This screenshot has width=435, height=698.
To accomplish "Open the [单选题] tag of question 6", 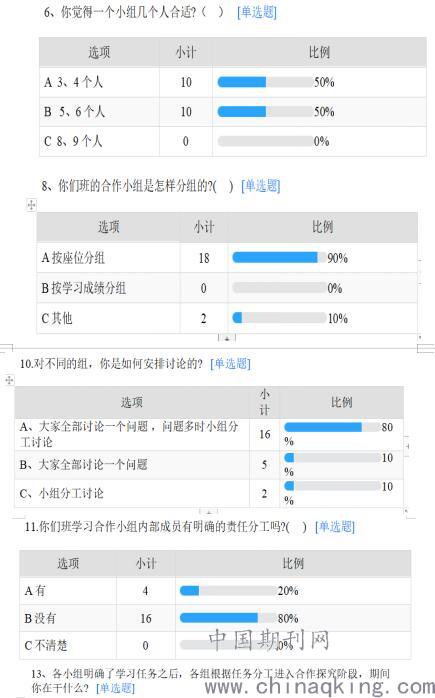I will click(x=257, y=12).
